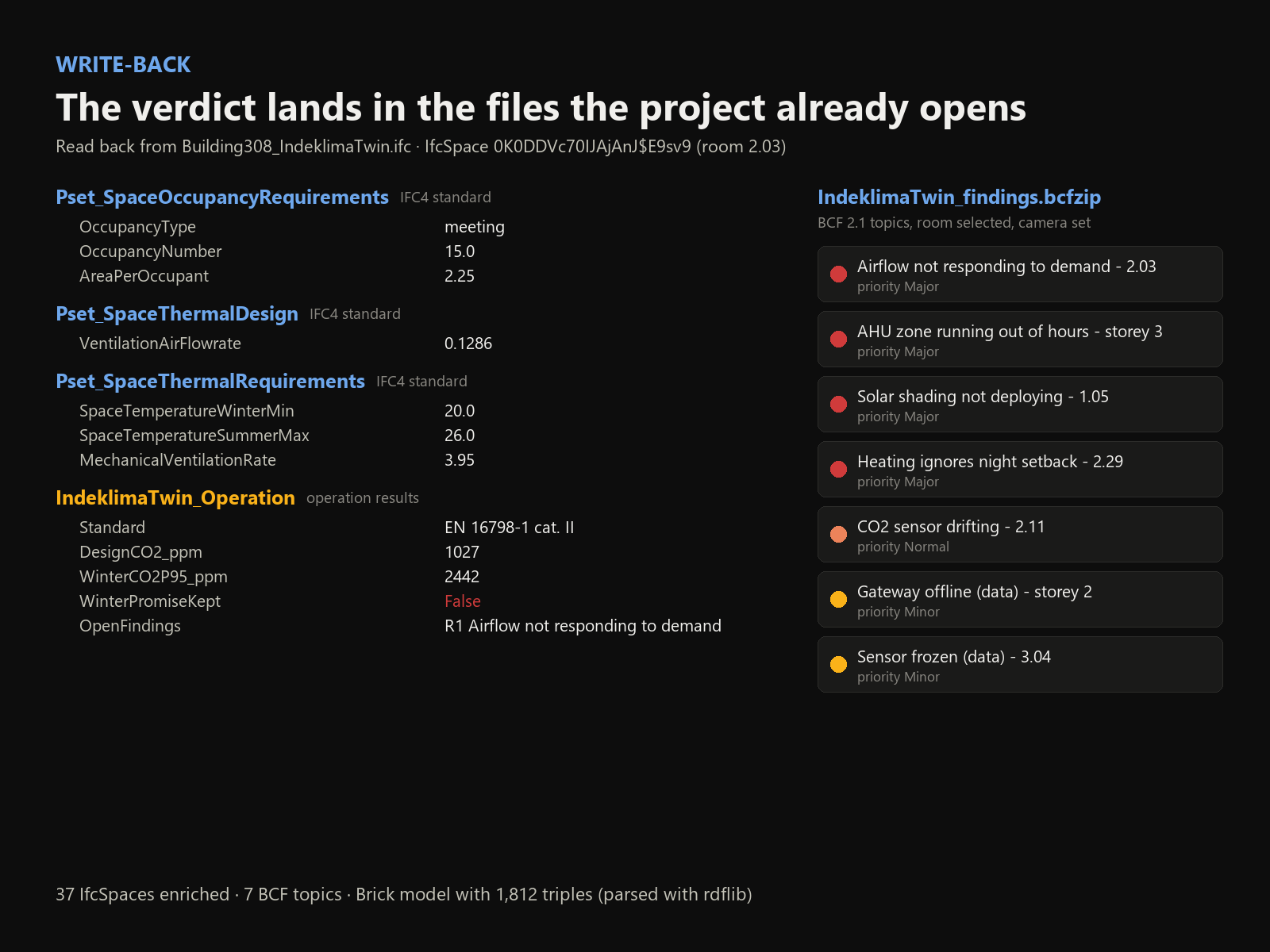Click the OpenFindings property name
The width and height of the screenshot is (1270, 952).
130,626
